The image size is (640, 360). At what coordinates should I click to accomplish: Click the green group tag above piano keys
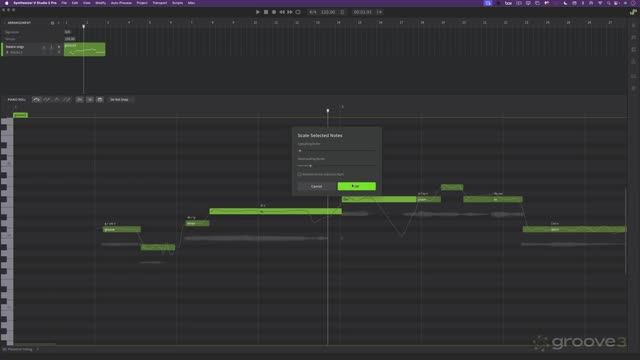coord(20,115)
